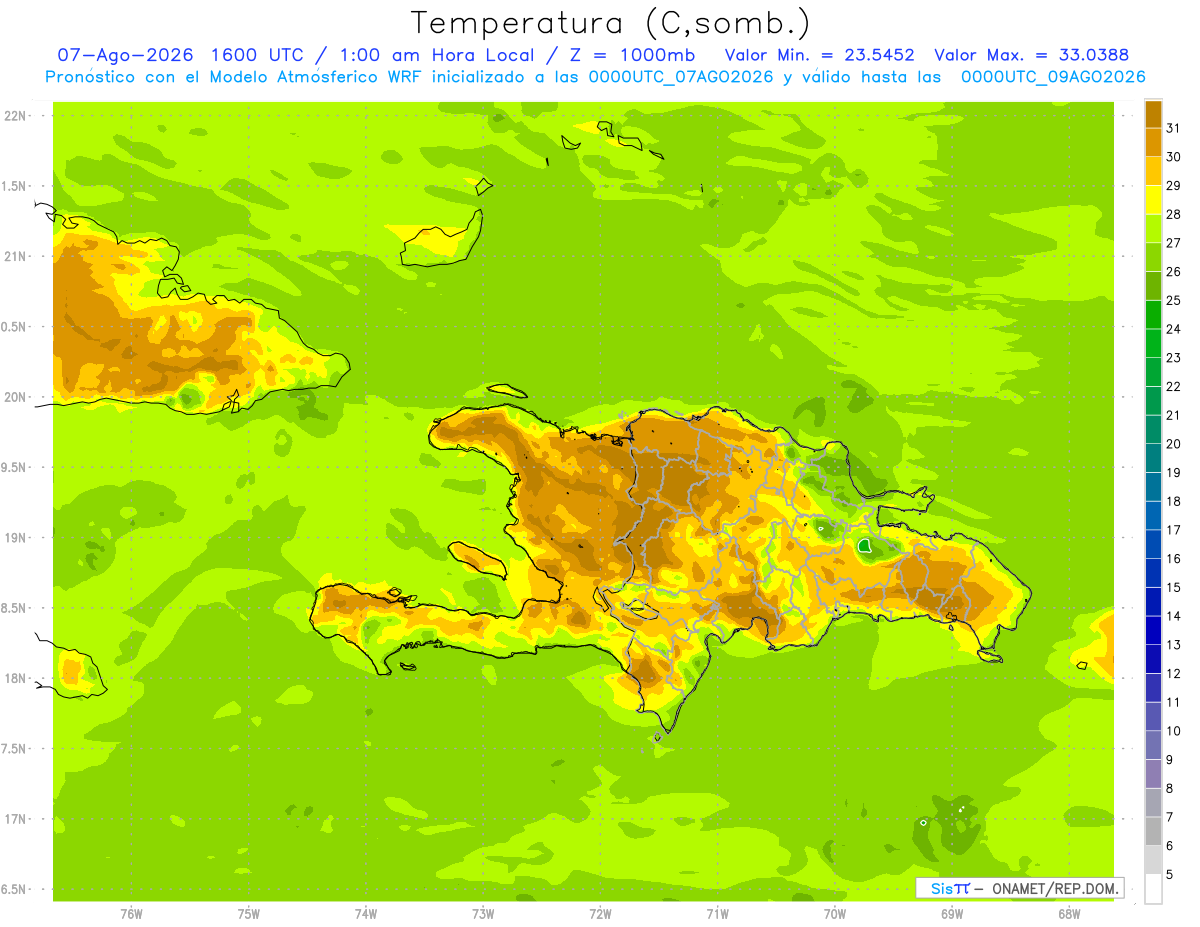Click the legend value '27'
Viewport: 1200px width, 927px height.
1174,243
